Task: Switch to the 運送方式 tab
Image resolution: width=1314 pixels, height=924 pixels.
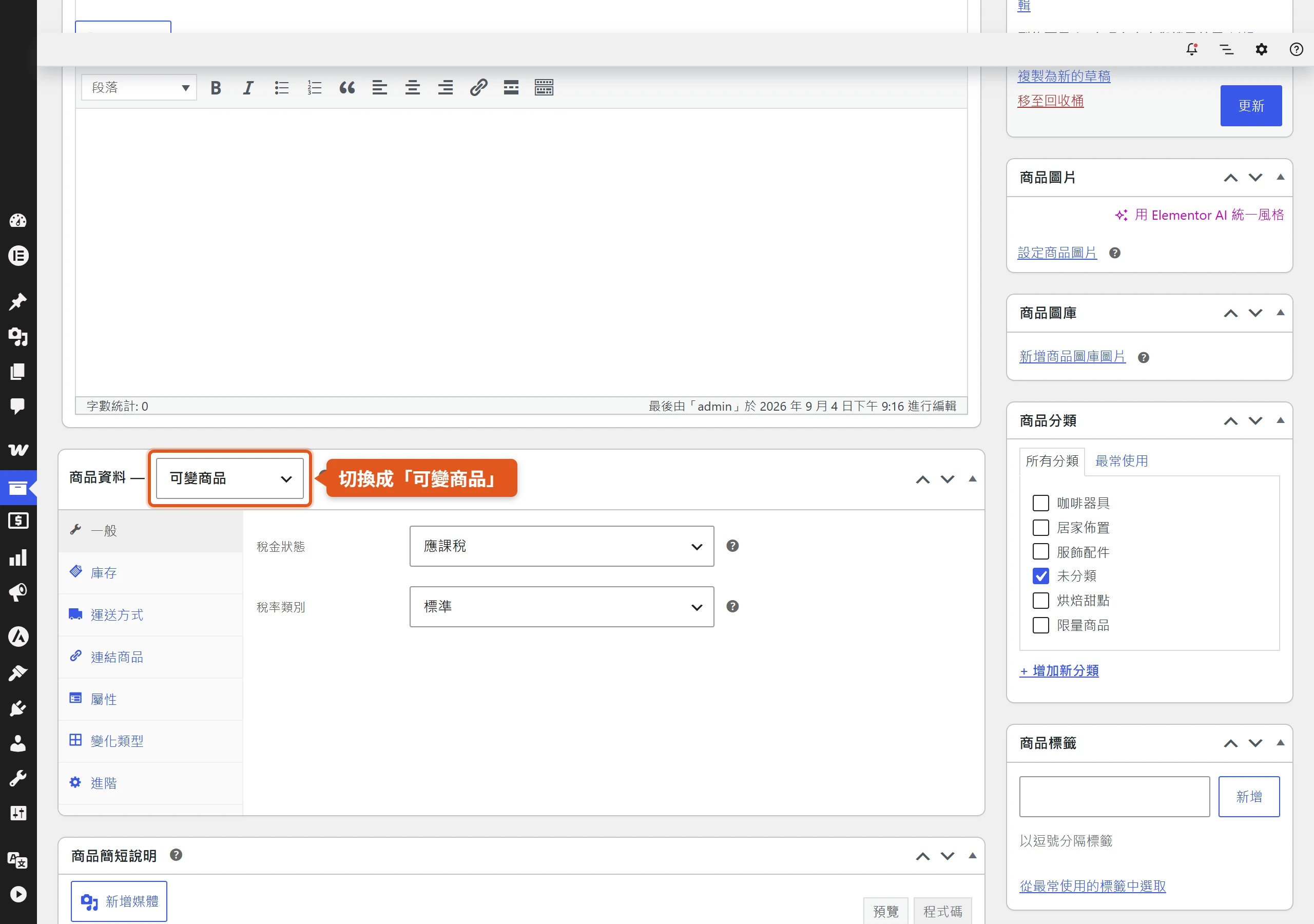Action: 150,615
